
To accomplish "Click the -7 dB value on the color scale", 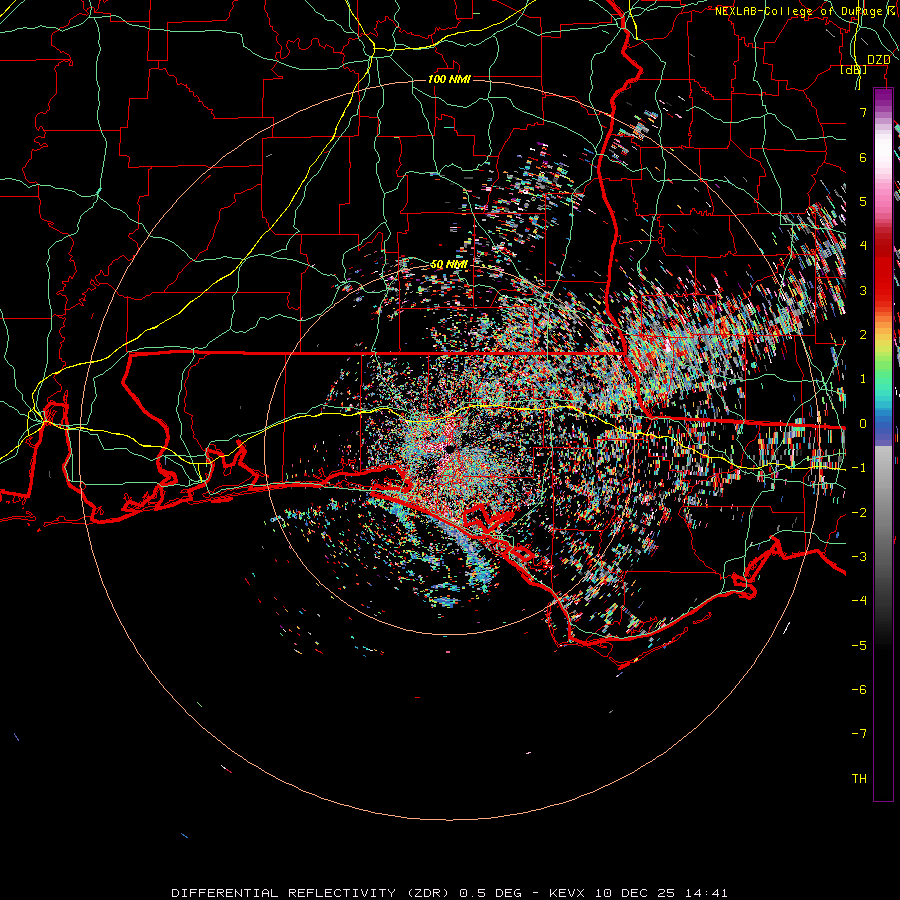I will tap(859, 734).
